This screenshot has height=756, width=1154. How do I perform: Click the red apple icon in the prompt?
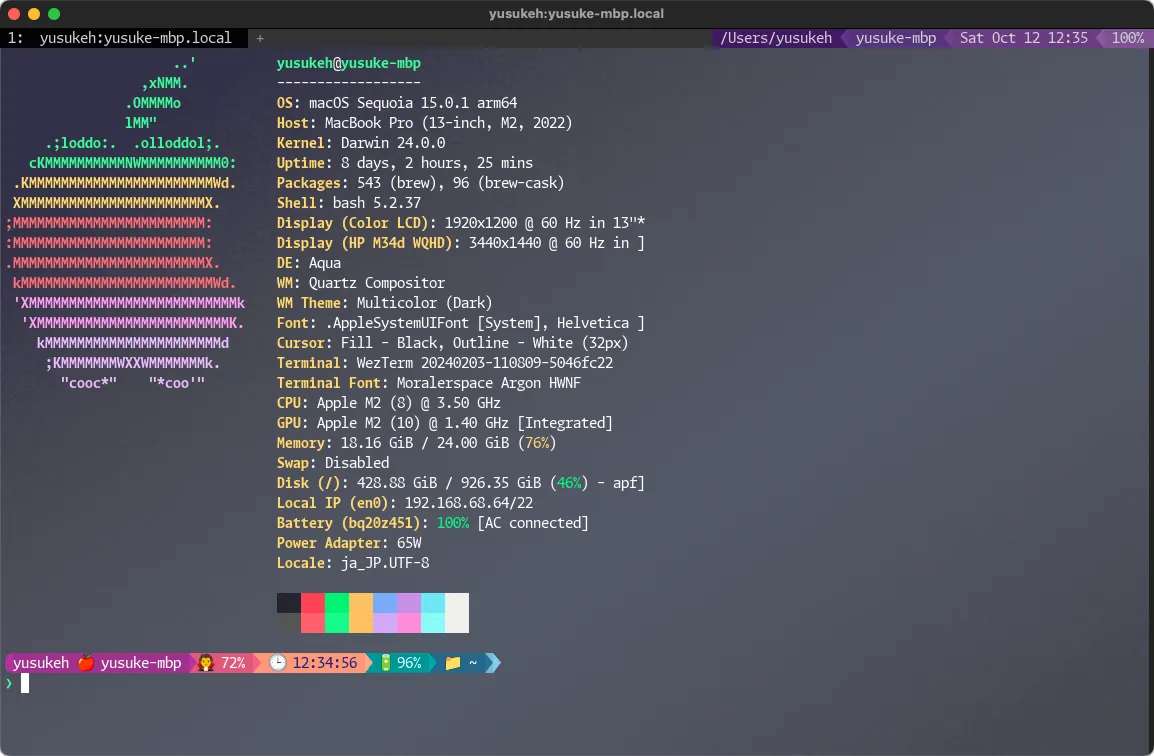pyautogui.click(x=86, y=663)
